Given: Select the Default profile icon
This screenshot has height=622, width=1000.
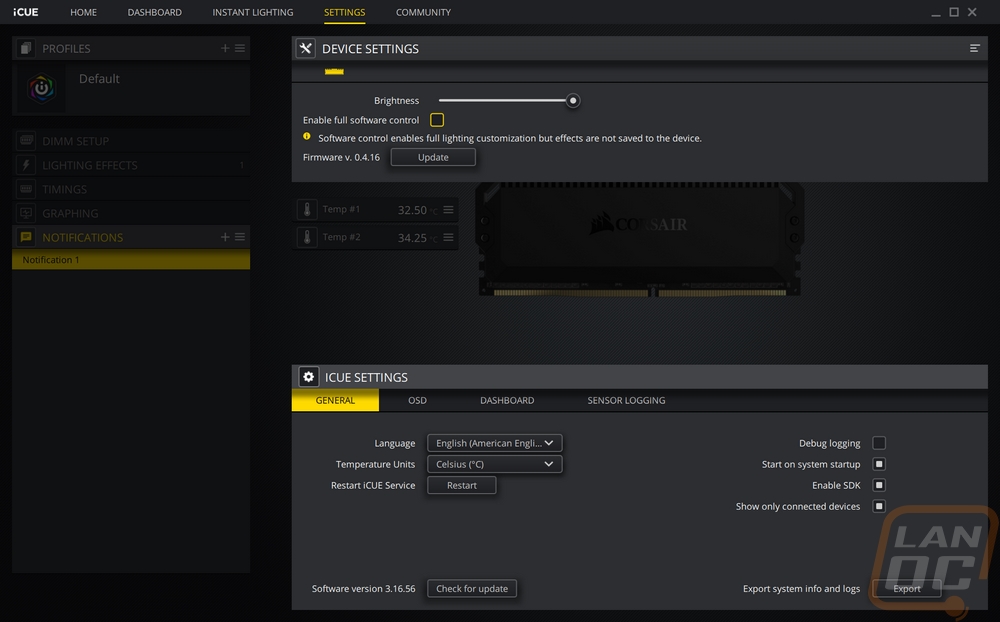Looking at the screenshot, I should (x=41, y=88).
